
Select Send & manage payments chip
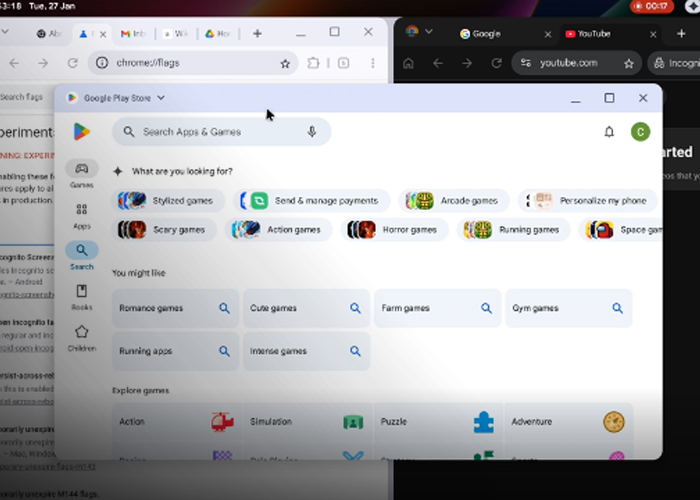tap(312, 201)
